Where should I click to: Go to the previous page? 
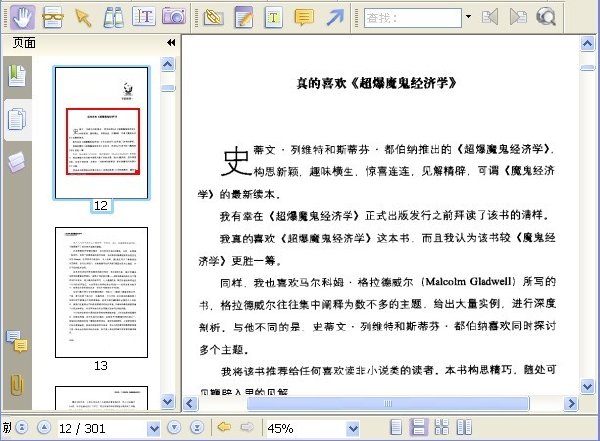tap(44, 427)
